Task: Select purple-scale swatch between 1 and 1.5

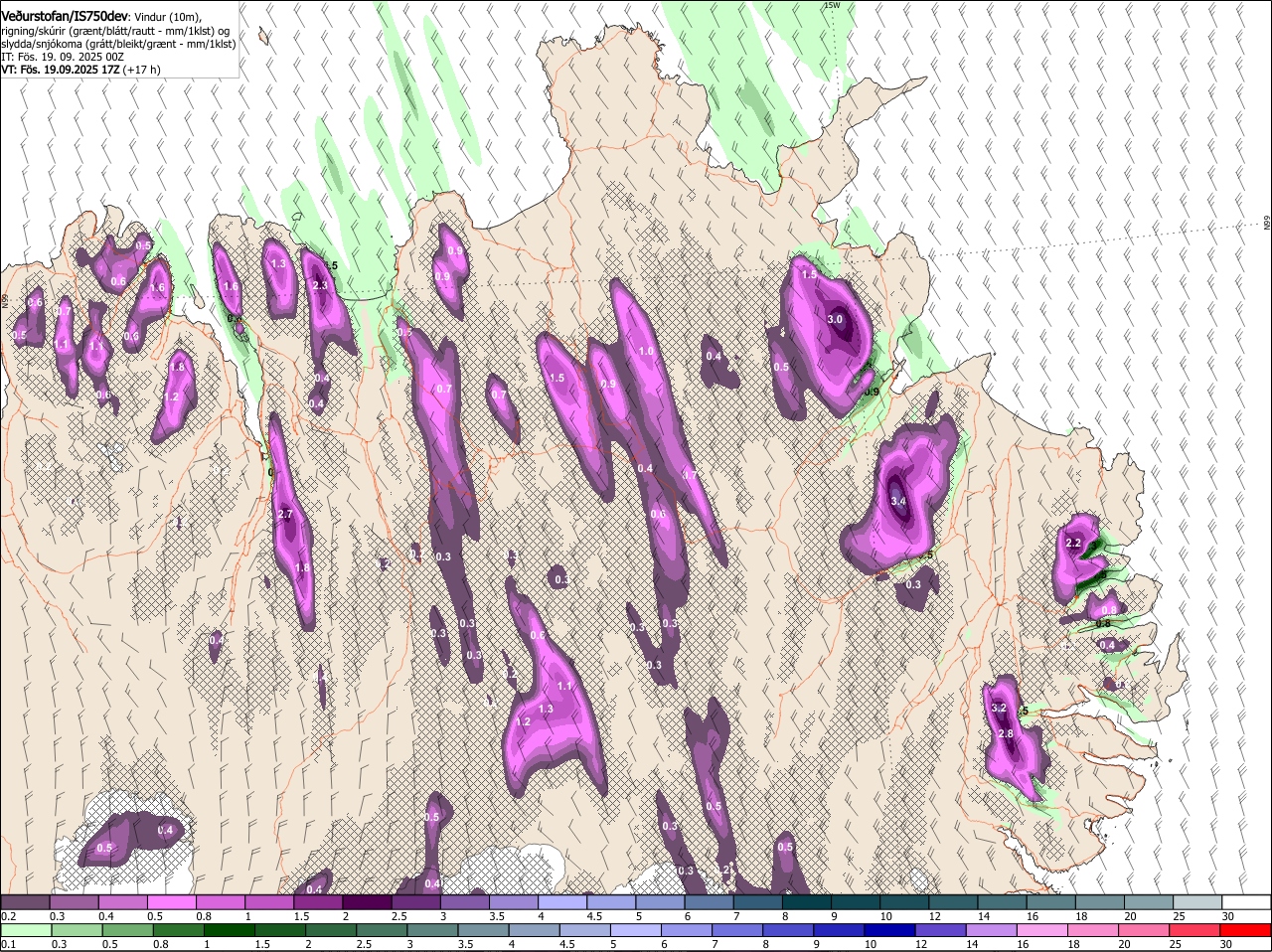Action: tap(268, 901)
